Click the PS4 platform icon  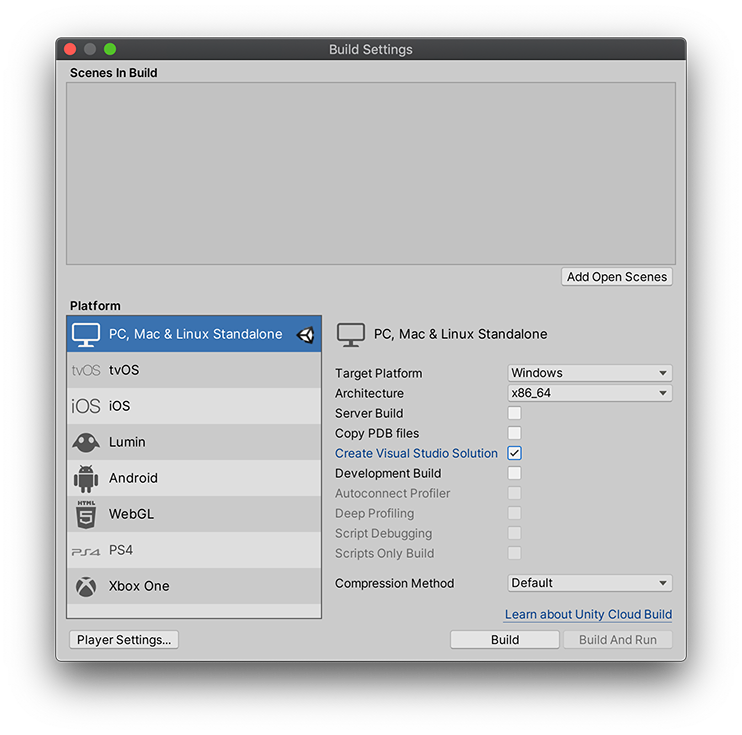click(86, 550)
